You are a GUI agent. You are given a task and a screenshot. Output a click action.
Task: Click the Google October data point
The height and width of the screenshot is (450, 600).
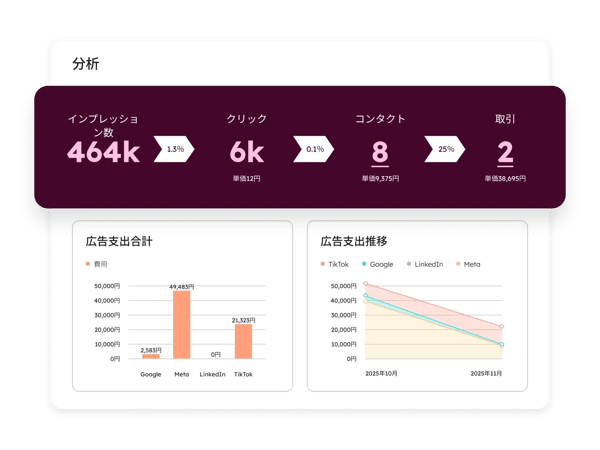[366, 295]
